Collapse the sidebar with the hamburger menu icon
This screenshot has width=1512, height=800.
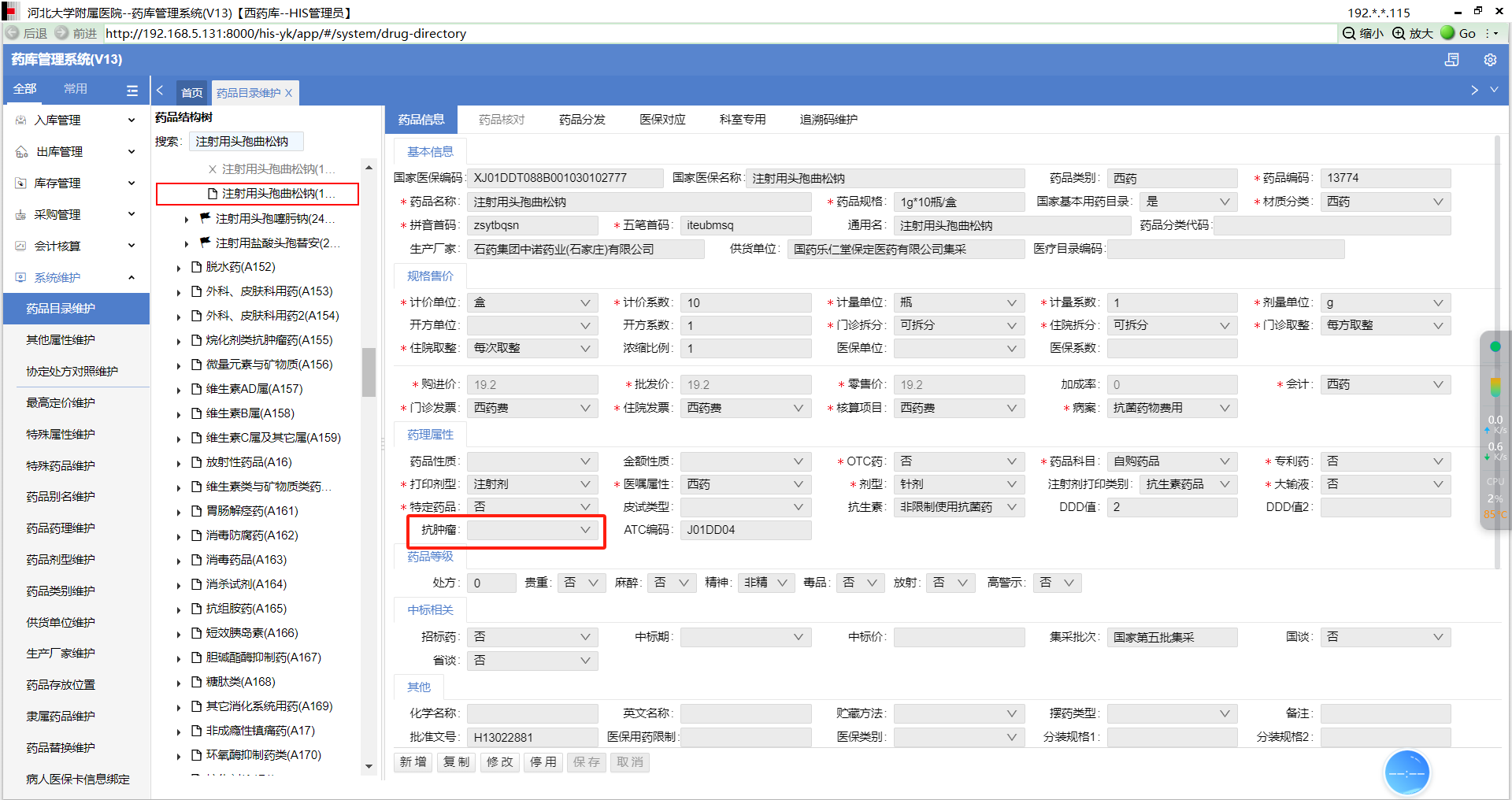(x=132, y=91)
